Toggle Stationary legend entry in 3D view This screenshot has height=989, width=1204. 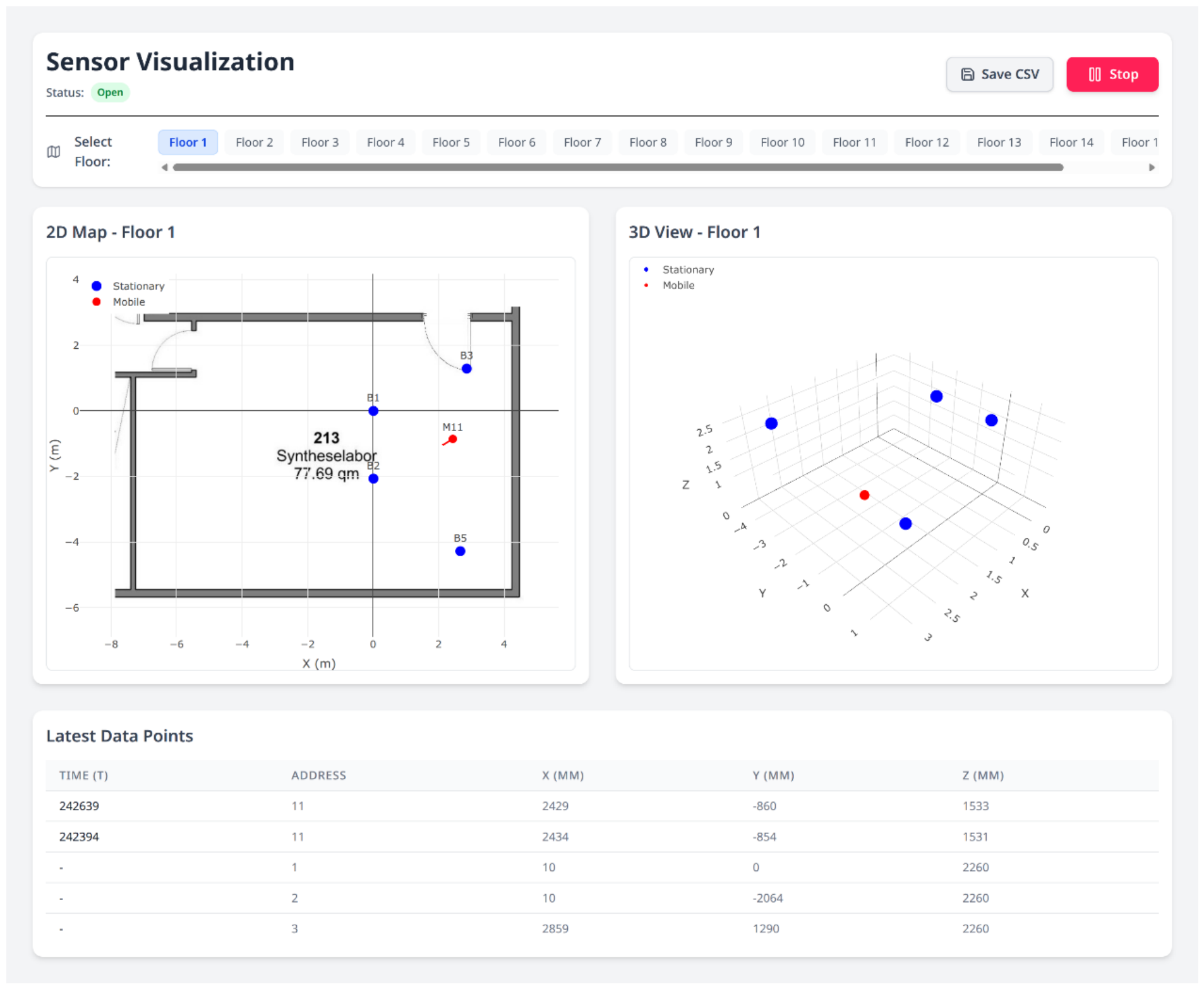679,269
